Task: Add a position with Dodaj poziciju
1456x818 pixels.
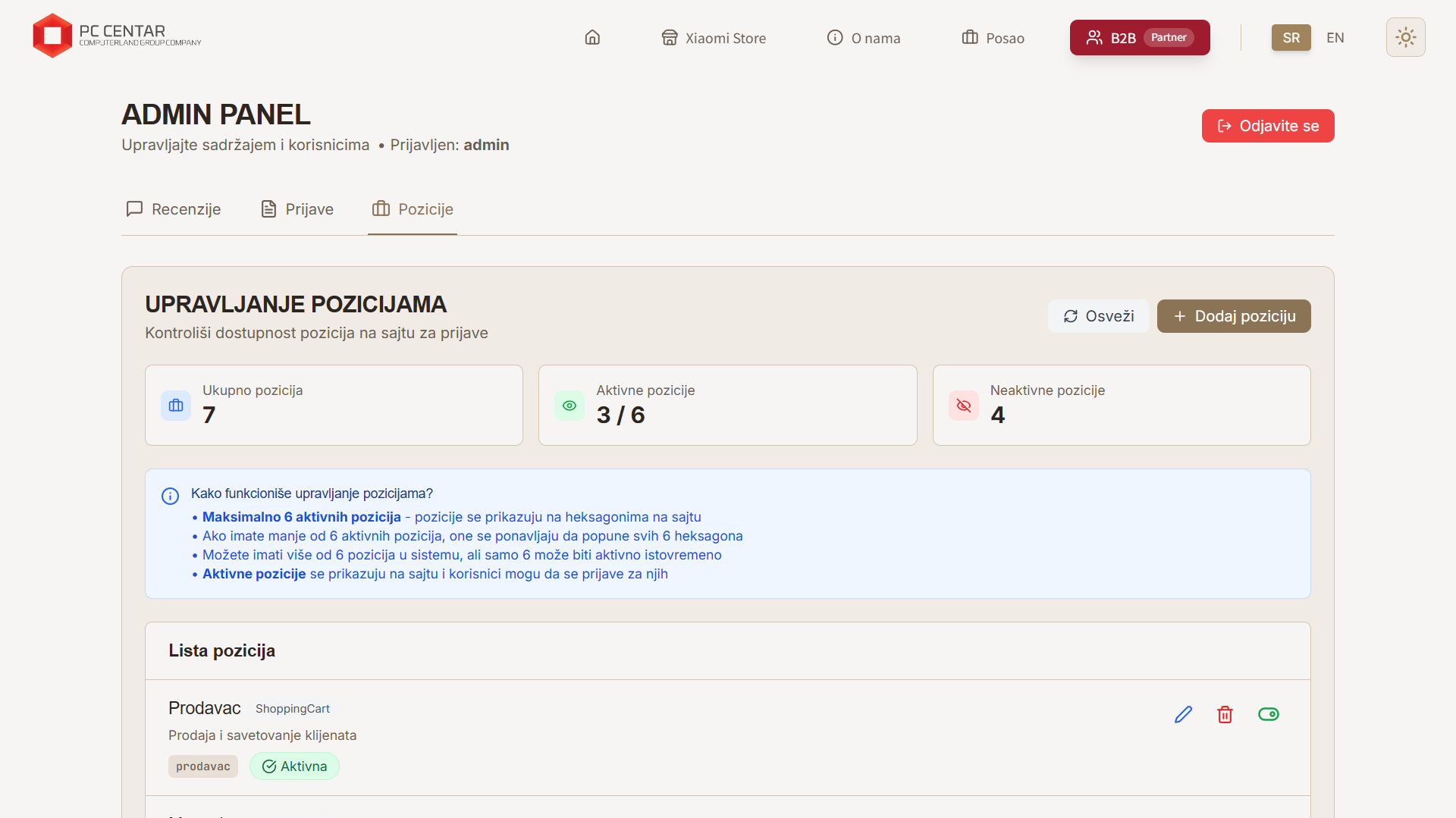Action: click(x=1234, y=316)
